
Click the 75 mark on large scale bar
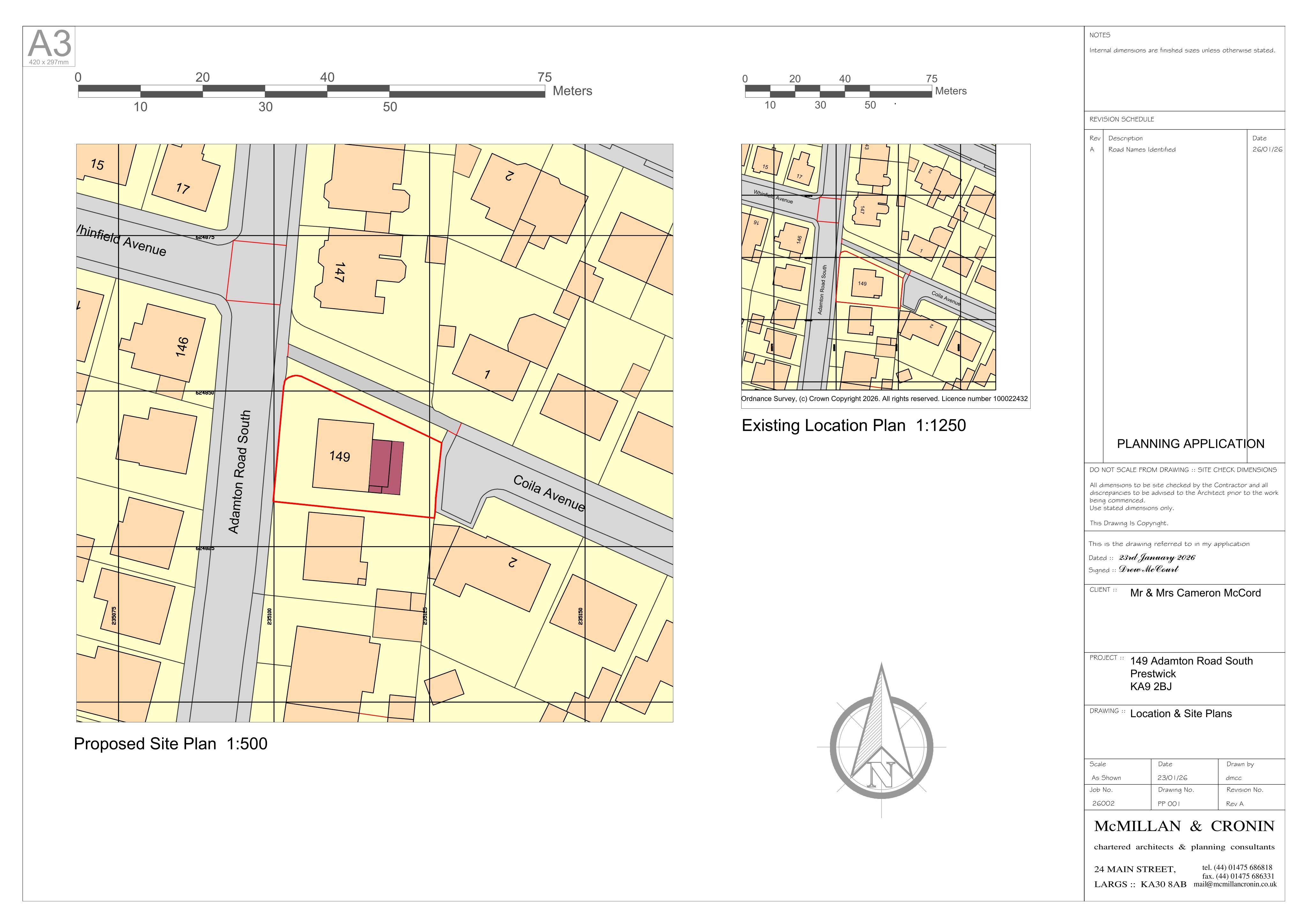(x=545, y=77)
